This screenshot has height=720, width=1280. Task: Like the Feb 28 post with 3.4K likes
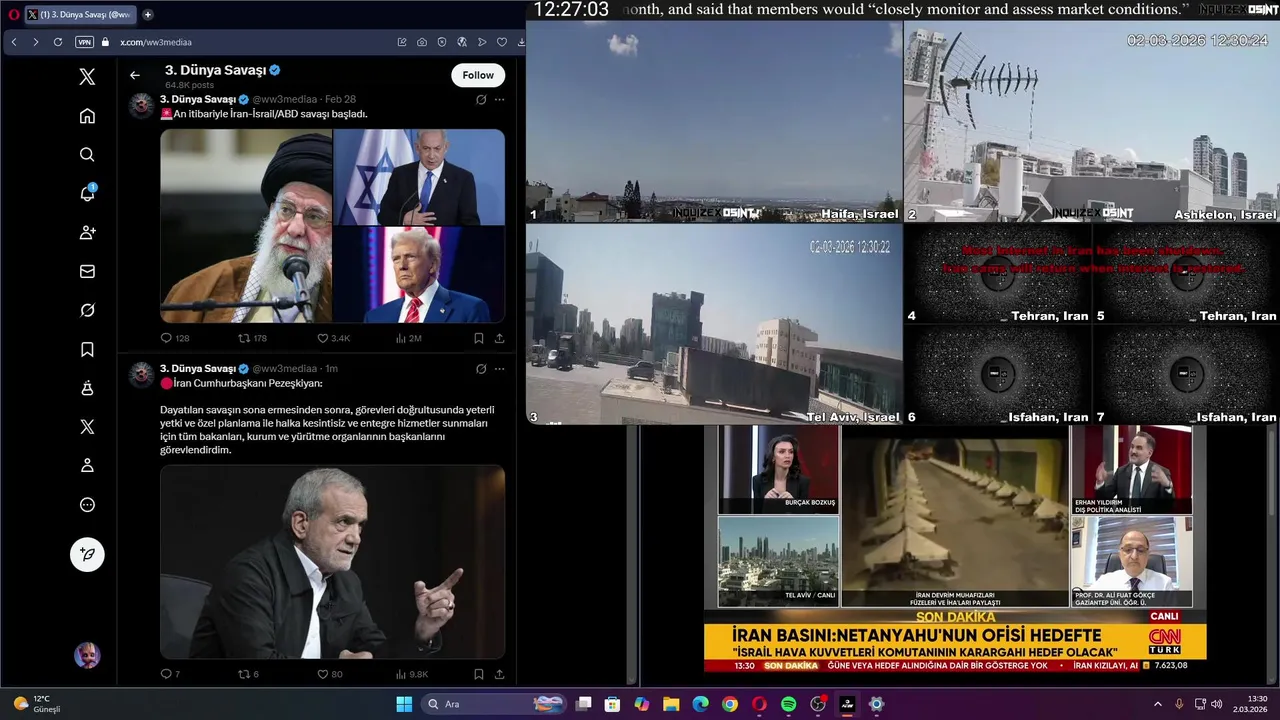click(x=333, y=338)
